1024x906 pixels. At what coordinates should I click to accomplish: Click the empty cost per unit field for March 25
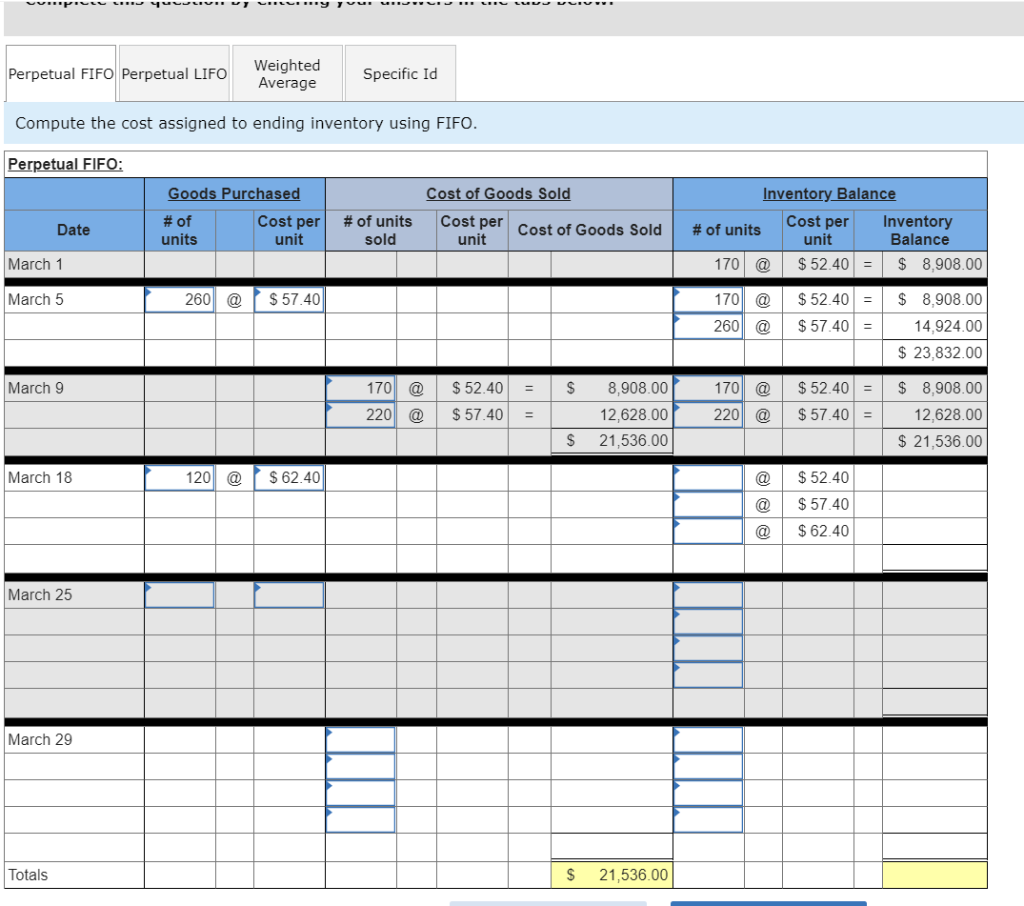(x=289, y=594)
